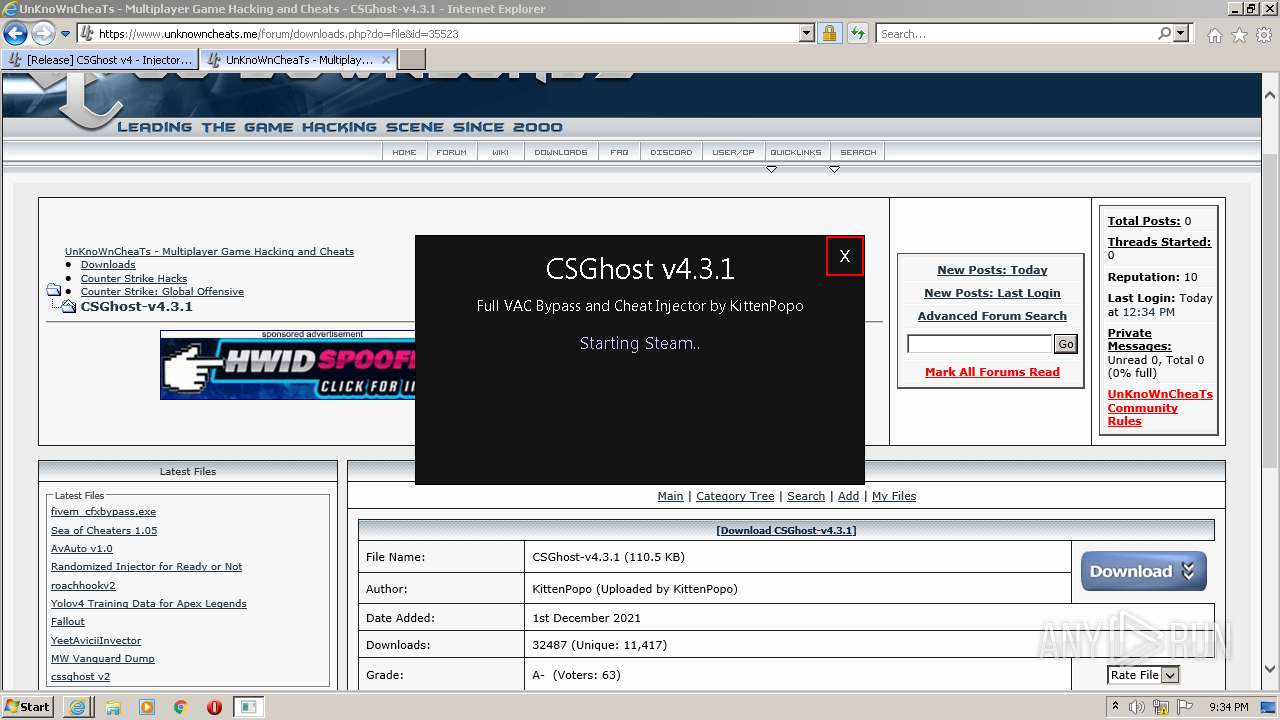1280x720 pixels.
Task: Open a new blank browser tab
Action: click(412, 60)
